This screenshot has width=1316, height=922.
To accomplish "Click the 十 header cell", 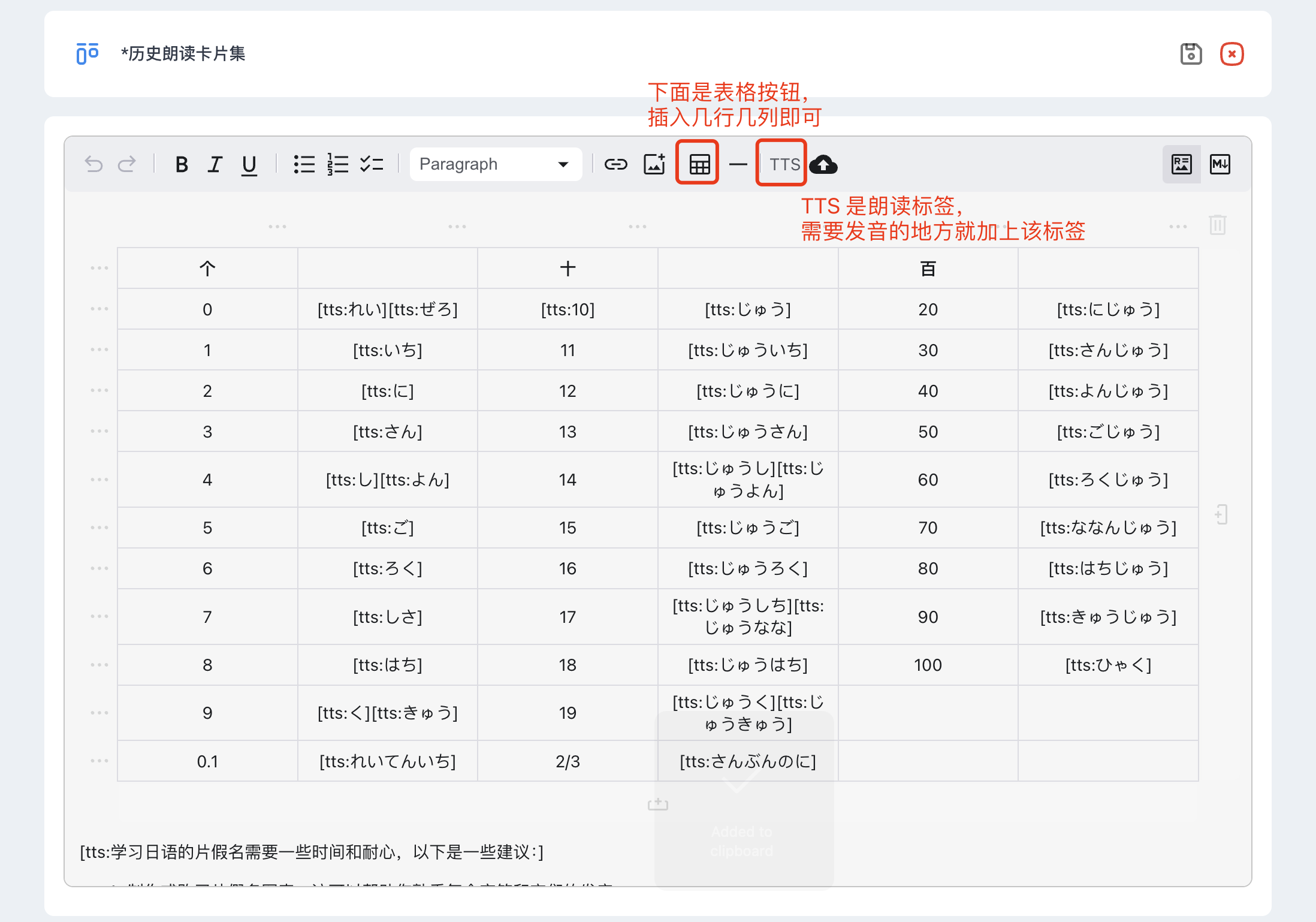I will pyautogui.click(x=568, y=269).
